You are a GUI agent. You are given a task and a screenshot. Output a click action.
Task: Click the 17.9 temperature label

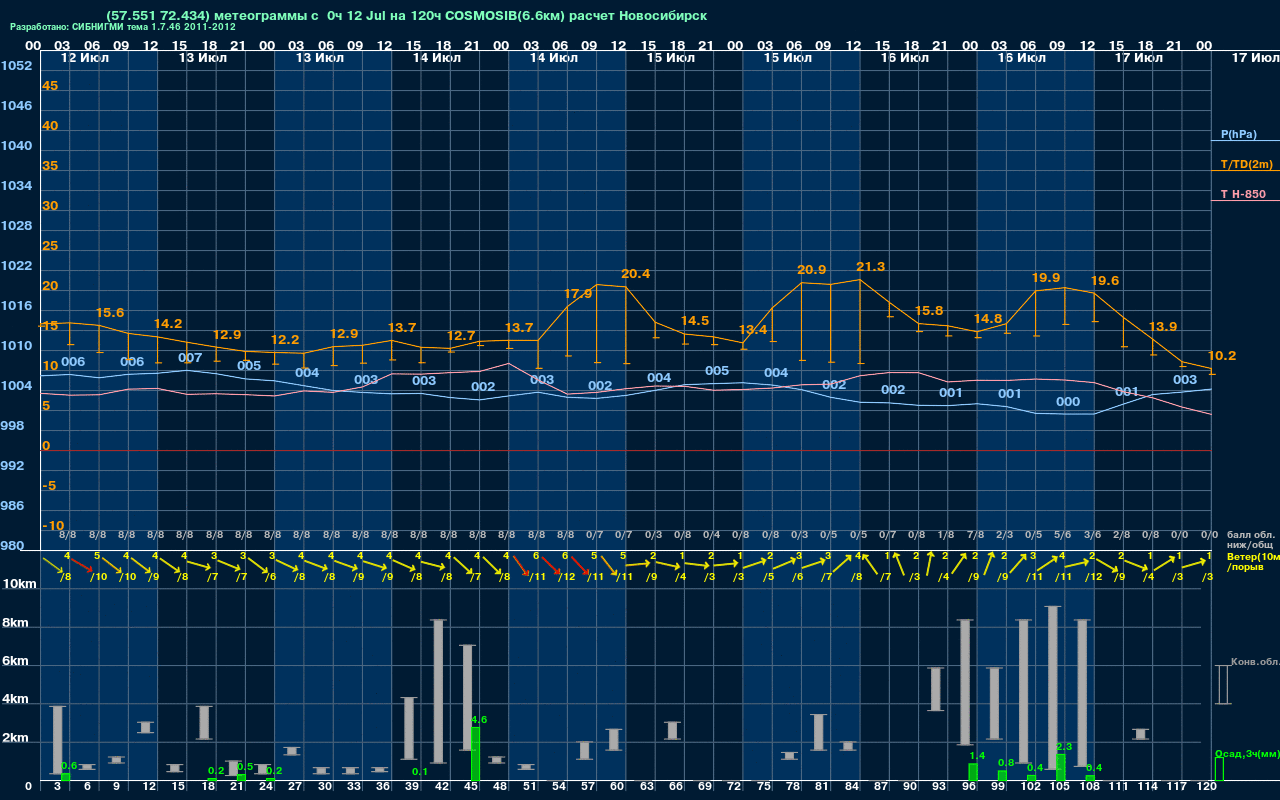578,294
